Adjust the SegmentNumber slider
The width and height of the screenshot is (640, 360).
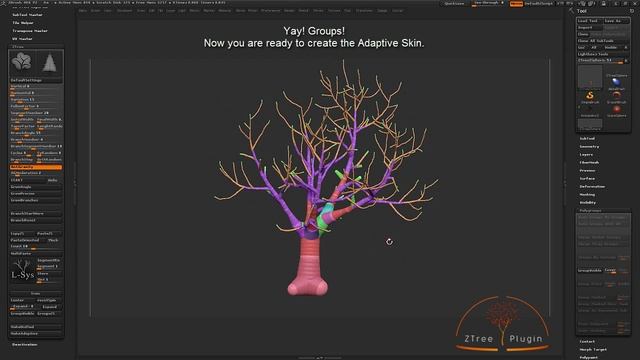click(36, 113)
